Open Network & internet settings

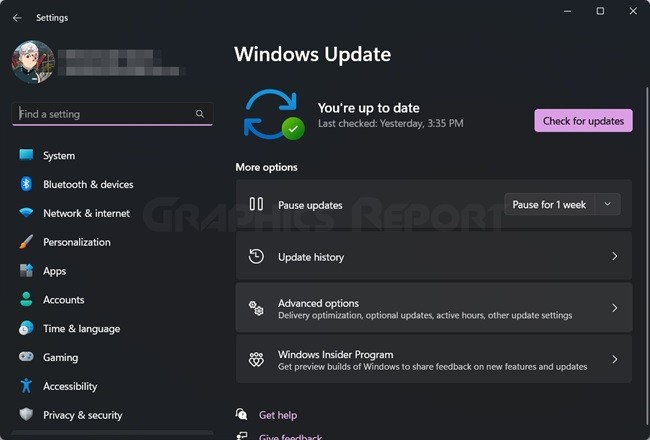[87, 213]
